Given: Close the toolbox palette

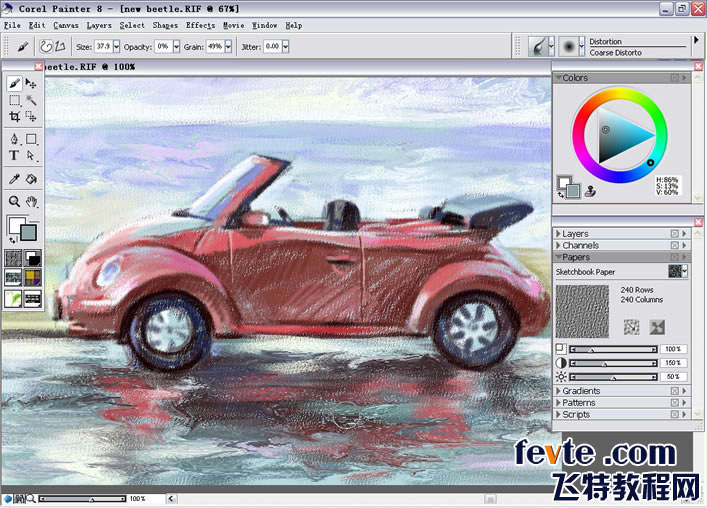Looking at the screenshot, I should coord(39,67).
